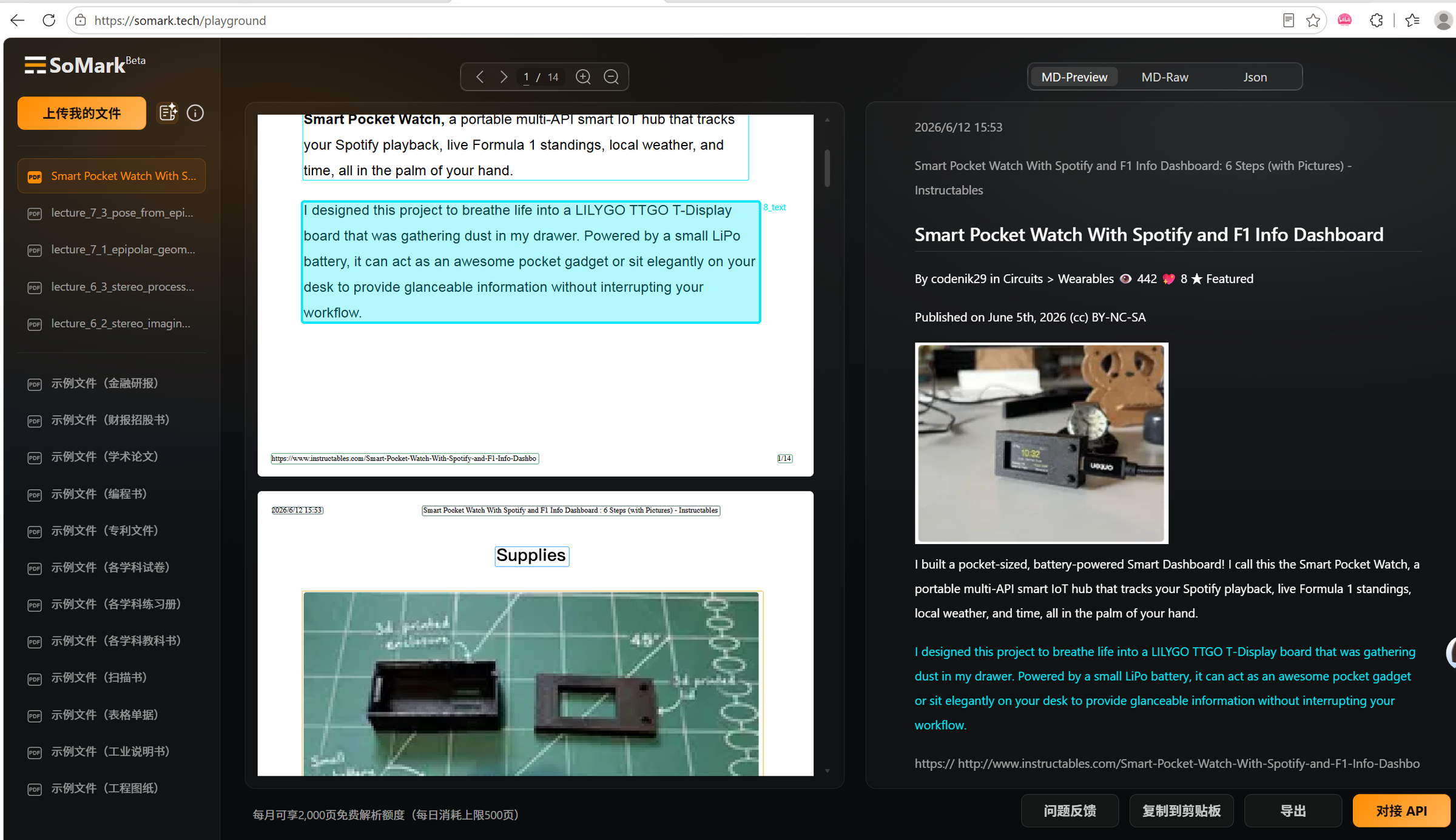
Task: Click 对接 API button
Action: click(x=1401, y=811)
